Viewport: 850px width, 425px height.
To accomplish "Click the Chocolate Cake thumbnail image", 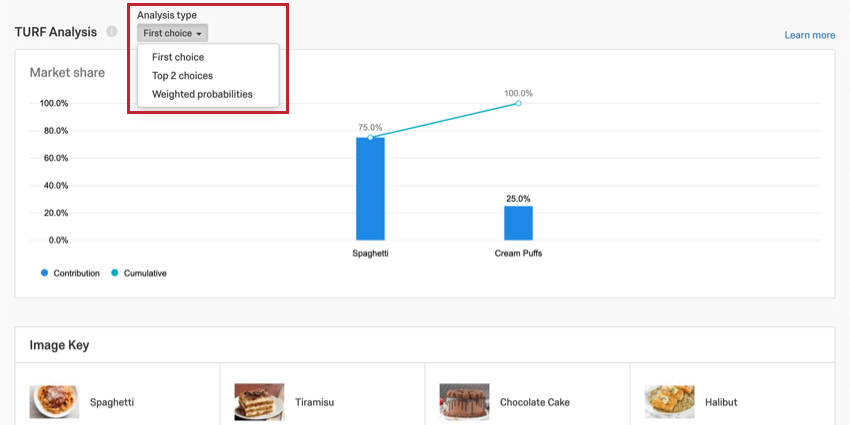I will (x=464, y=402).
